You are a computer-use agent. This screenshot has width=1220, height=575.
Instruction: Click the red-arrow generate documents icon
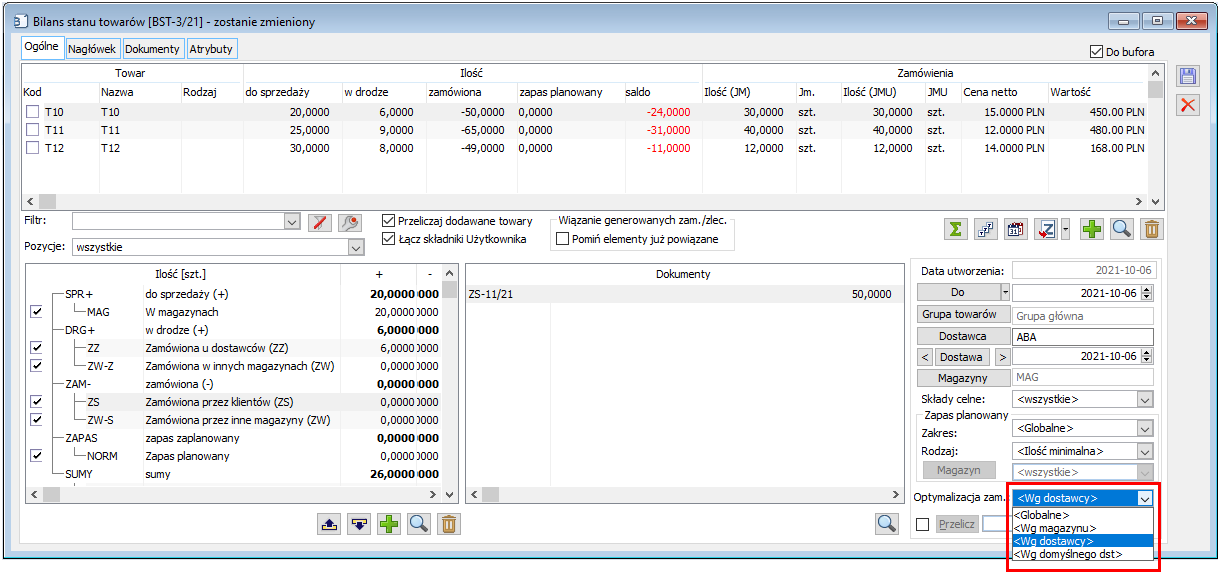tap(1046, 229)
